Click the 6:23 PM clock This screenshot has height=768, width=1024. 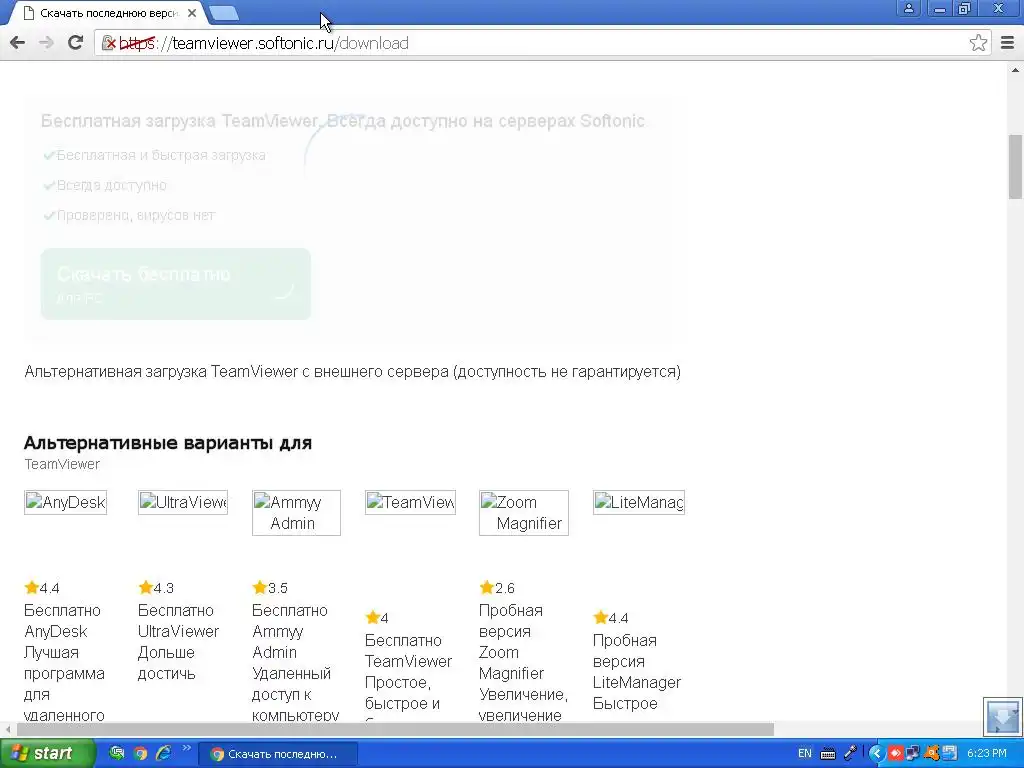[987, 754]
